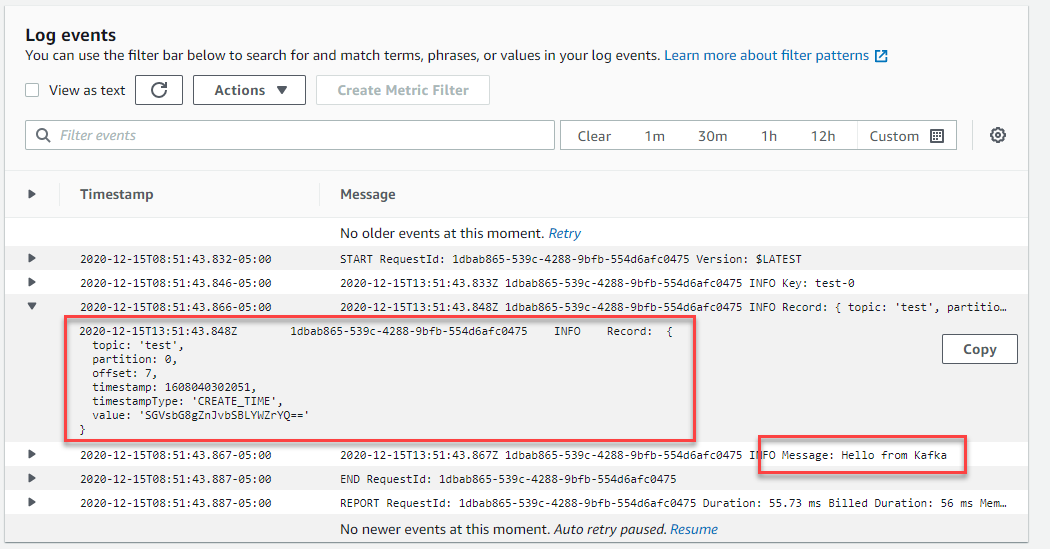Click the Timestamp column header
This screenshot has width=1050, height=549.
coord(117,194)
